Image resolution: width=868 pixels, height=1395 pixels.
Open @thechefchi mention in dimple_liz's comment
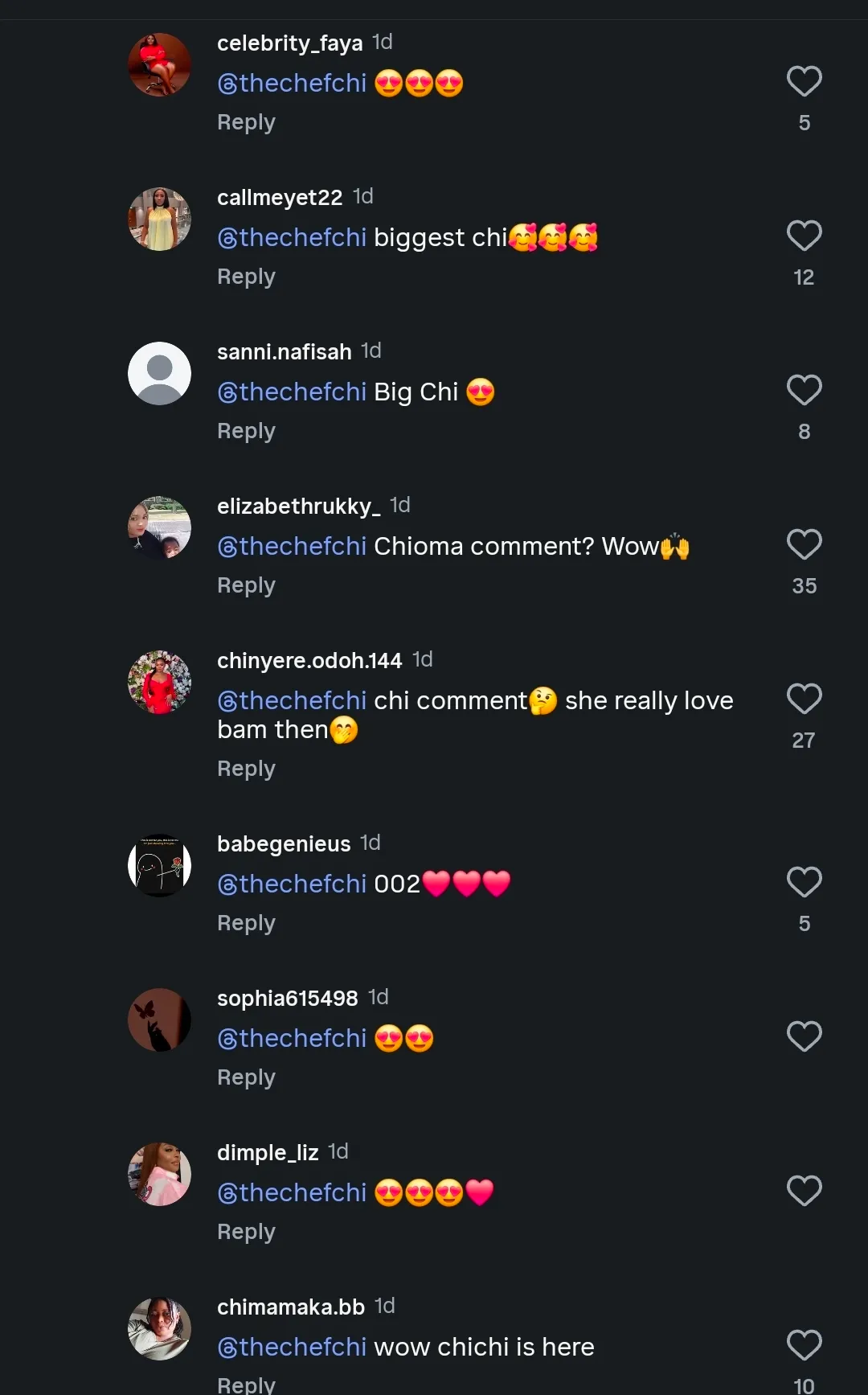point(292,1193)
